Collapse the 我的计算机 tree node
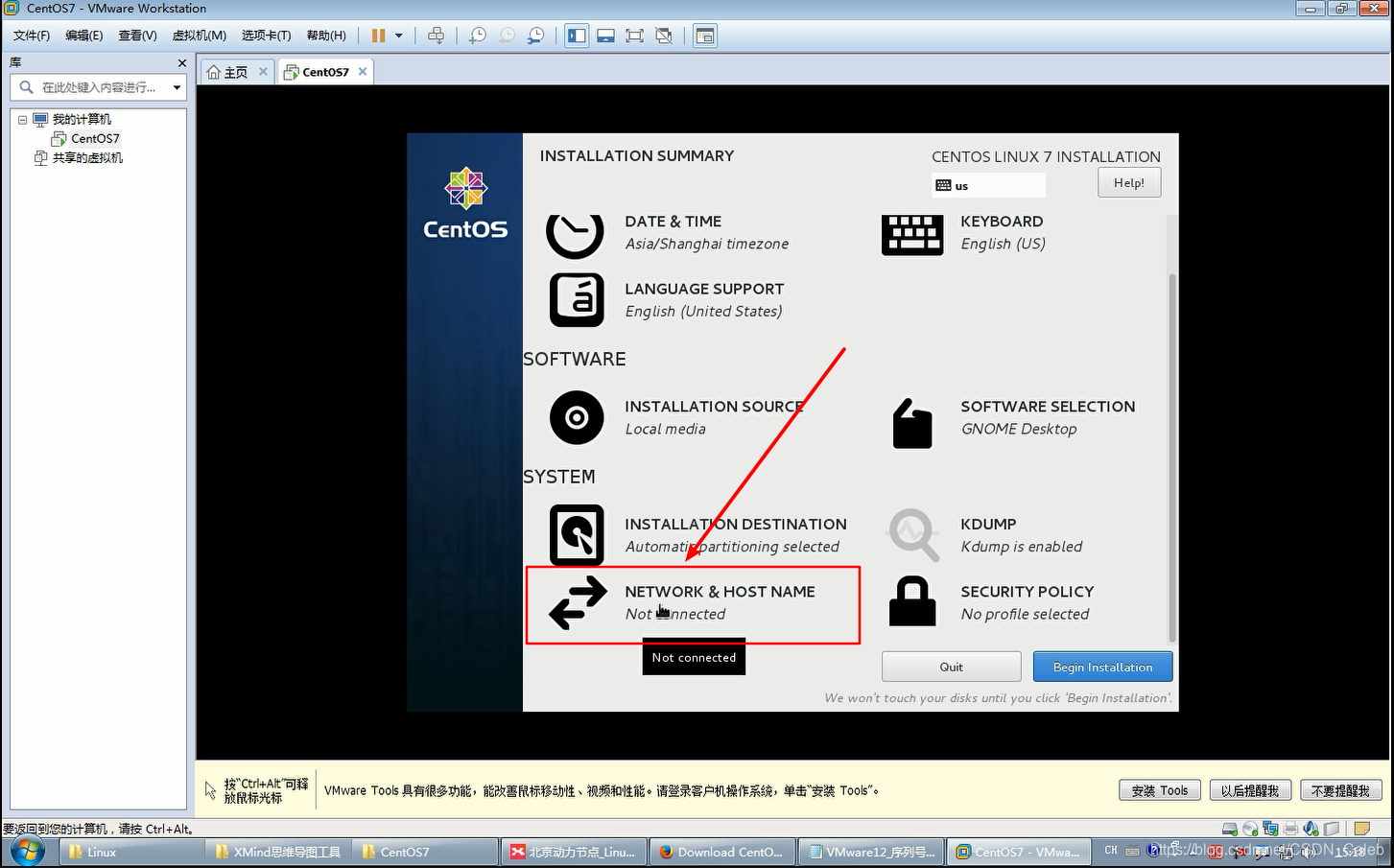Screen dimensions: 1394x868 (22, 120)
